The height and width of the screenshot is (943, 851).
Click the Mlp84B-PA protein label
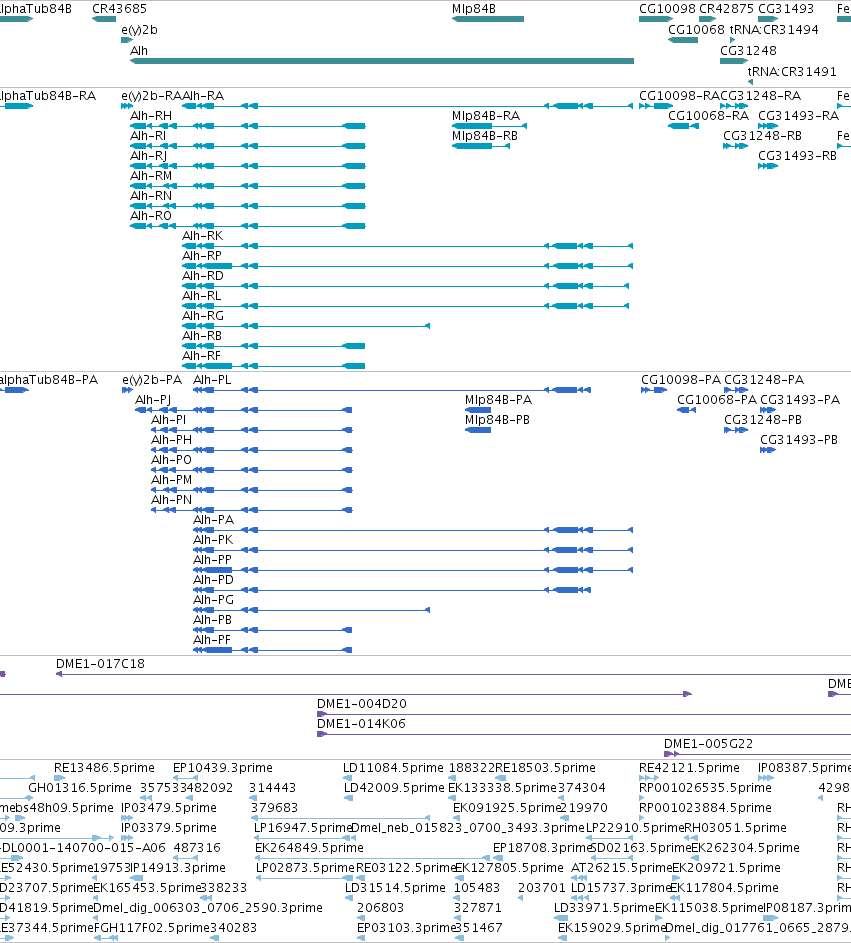point(499,400)
